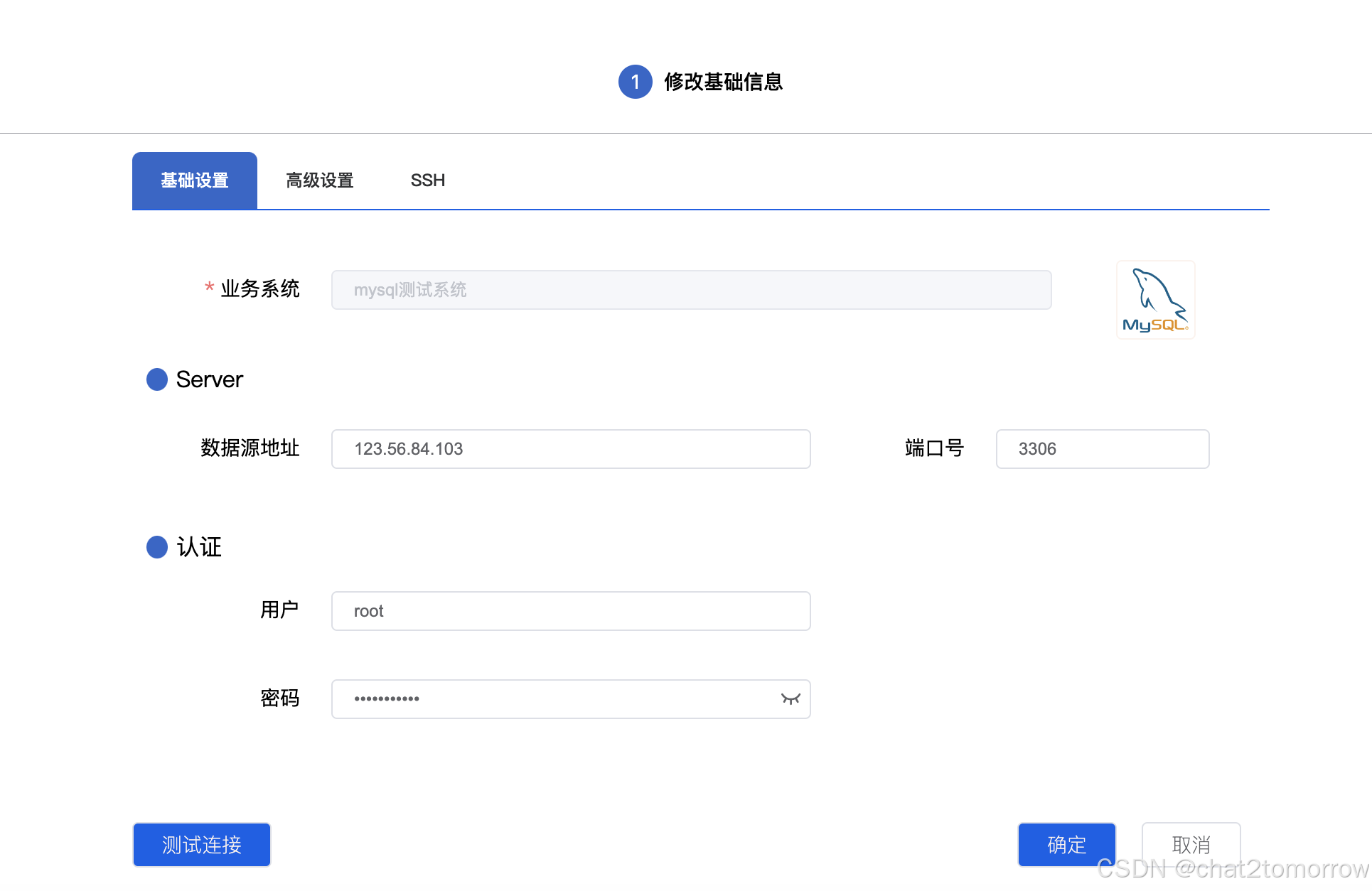Click the blue dot beside 认证
This screenshot has width=1372, height=891.
[x=157, y=547]
